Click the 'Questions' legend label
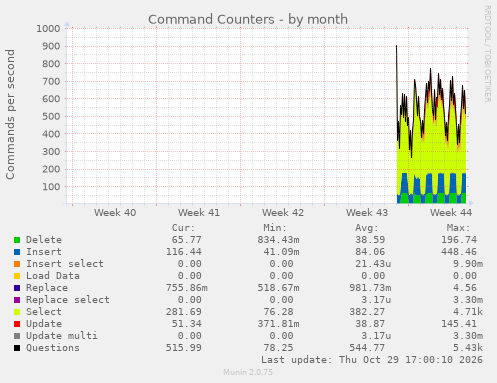Screen dimensions: 497x383 53,348
